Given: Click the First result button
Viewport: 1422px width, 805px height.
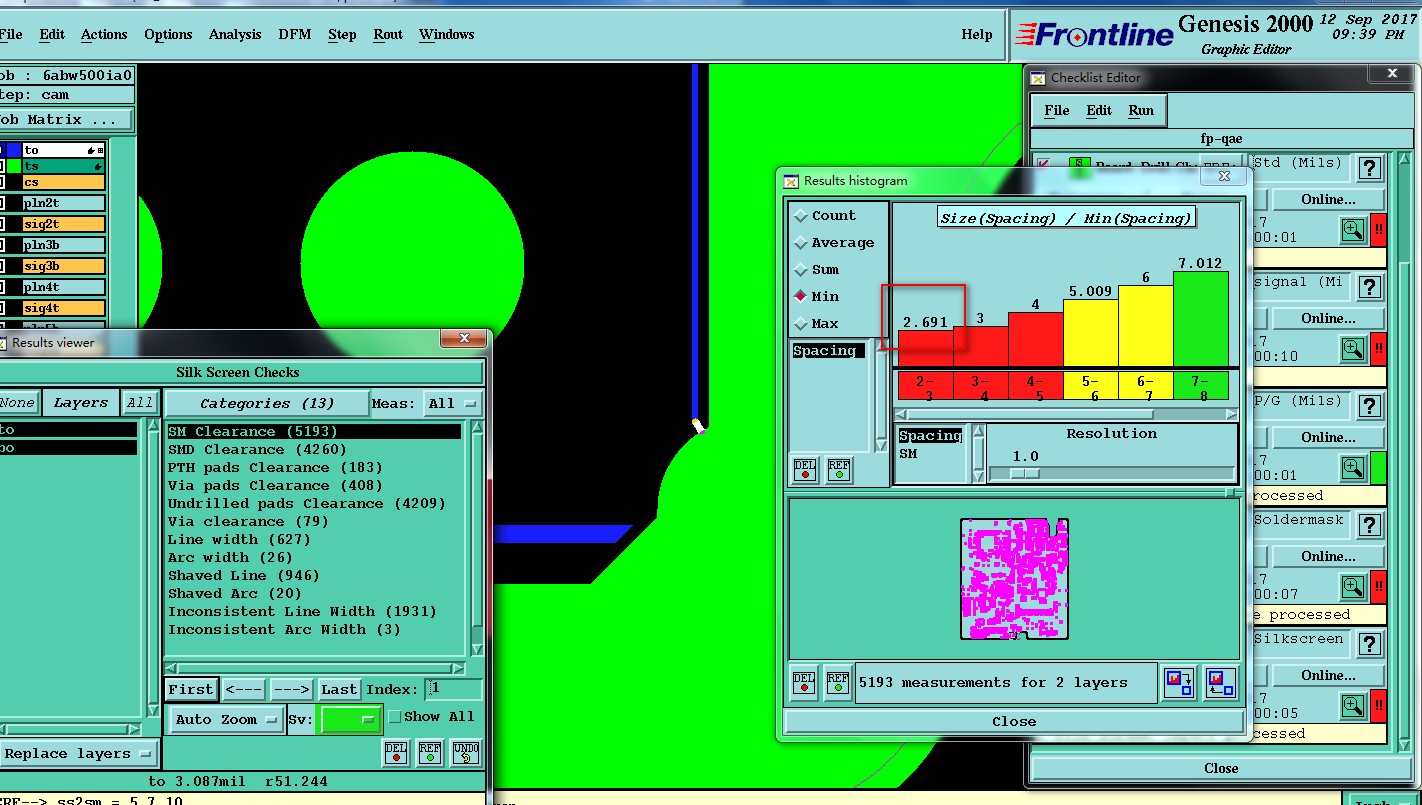Looking at the screenshot, I should pos(190,689).
